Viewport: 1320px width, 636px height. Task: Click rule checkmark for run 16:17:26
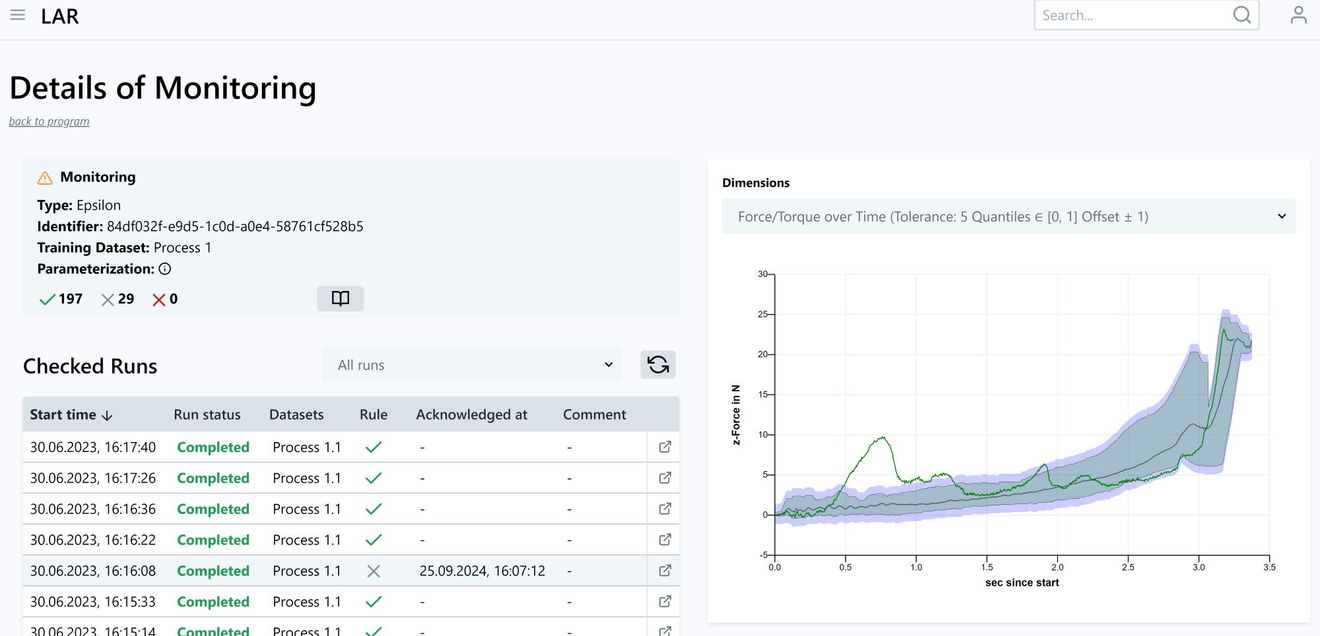click(x=373, y=478)
